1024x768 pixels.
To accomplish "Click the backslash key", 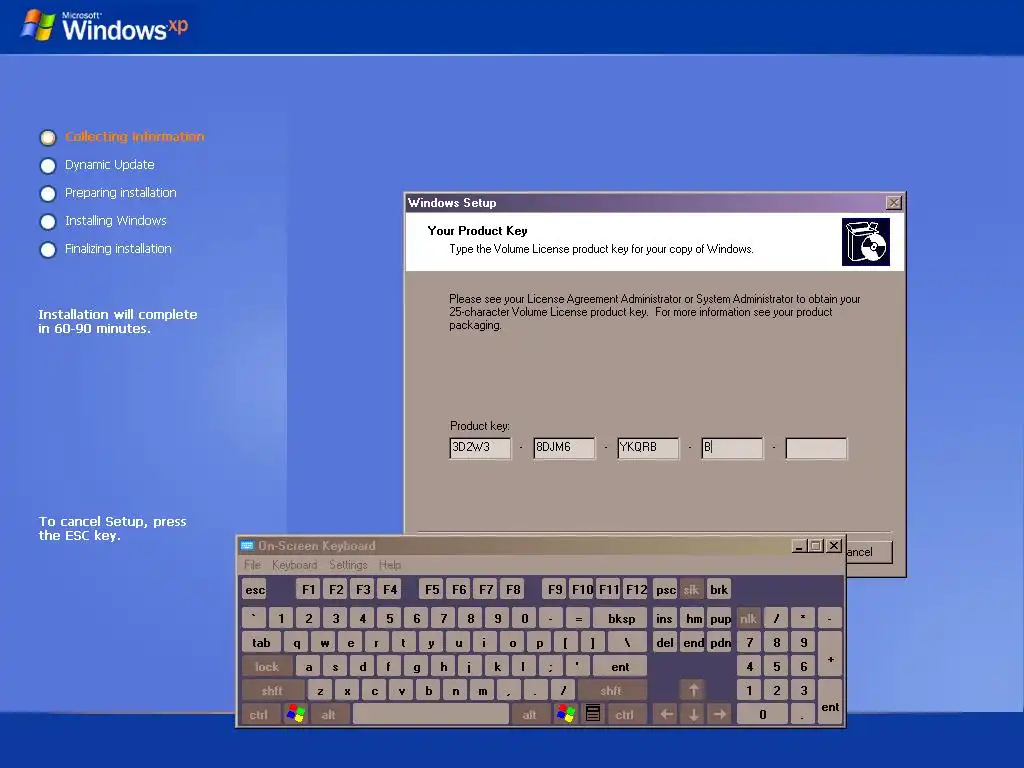I will 628,643.
